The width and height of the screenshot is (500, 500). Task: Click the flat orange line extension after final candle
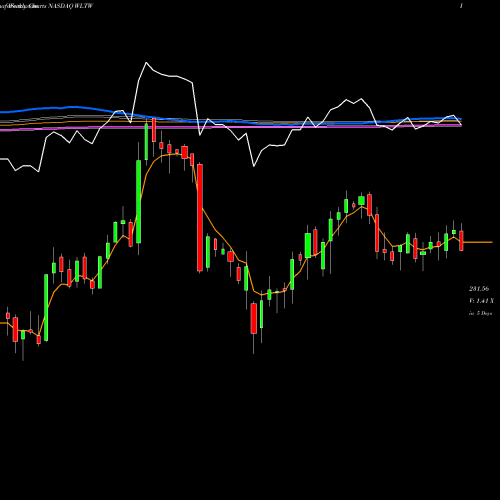coord(478,242)
